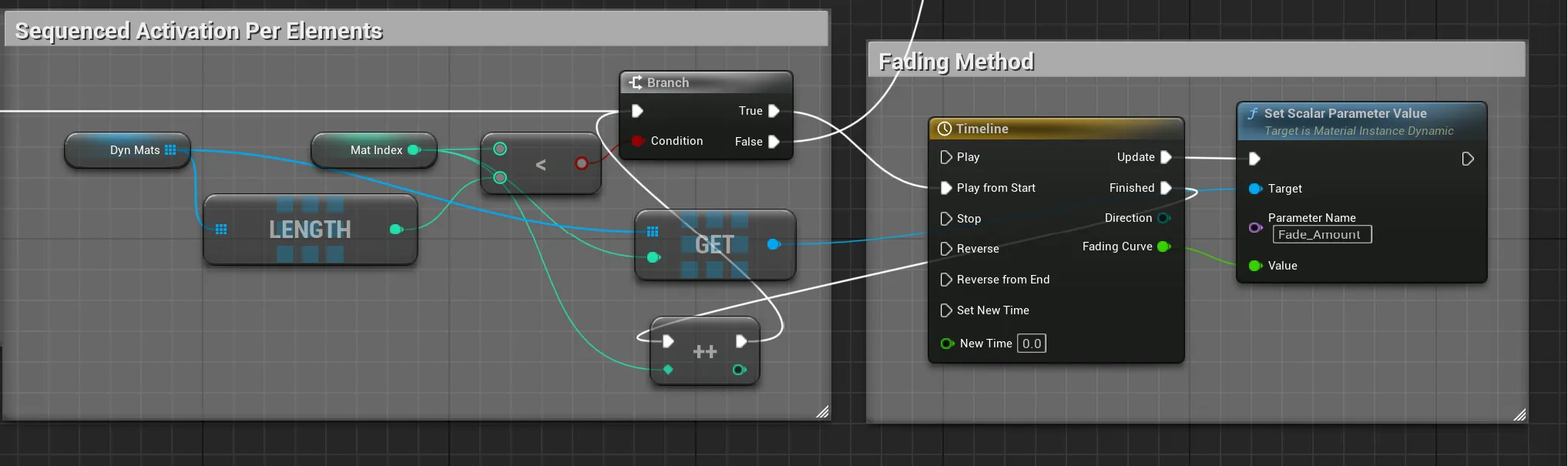Click the increment node execution input pin
This screenshot has width=1568, height=466.
[x=668, y=341]
